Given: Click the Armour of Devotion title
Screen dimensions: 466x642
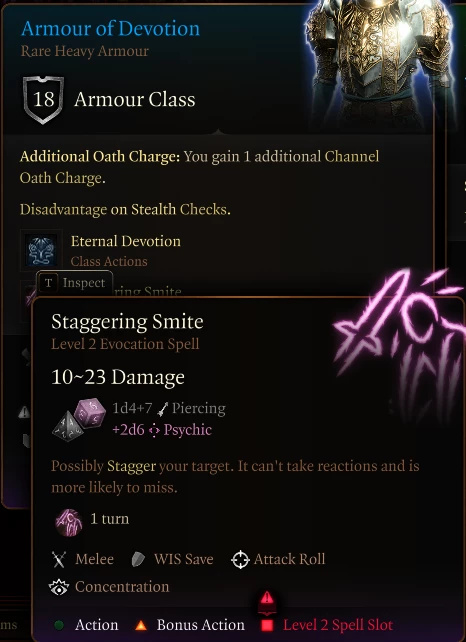Looking at the screenshot, I should [x=111, y=29].
